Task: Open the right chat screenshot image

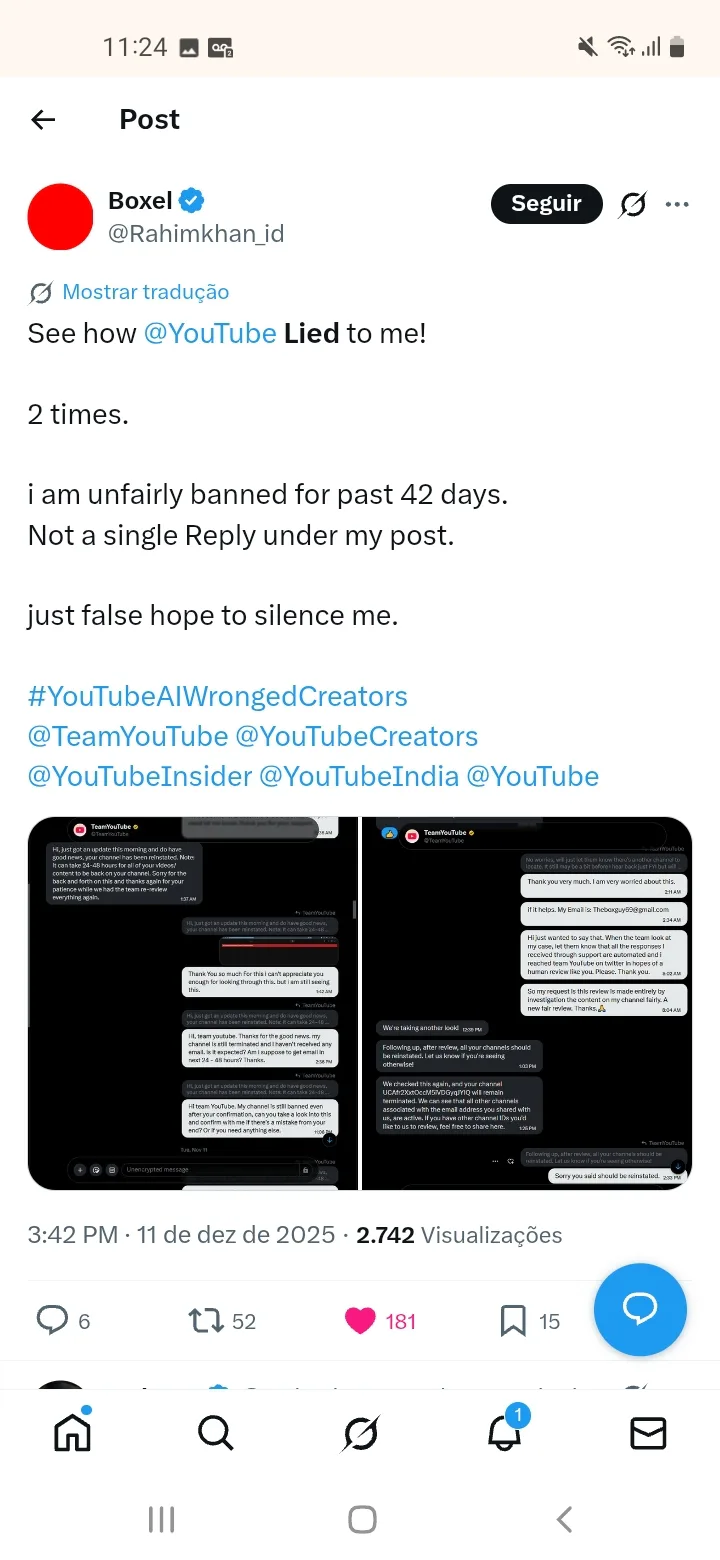Action: pyautogui.click(x=527, y=1003)
